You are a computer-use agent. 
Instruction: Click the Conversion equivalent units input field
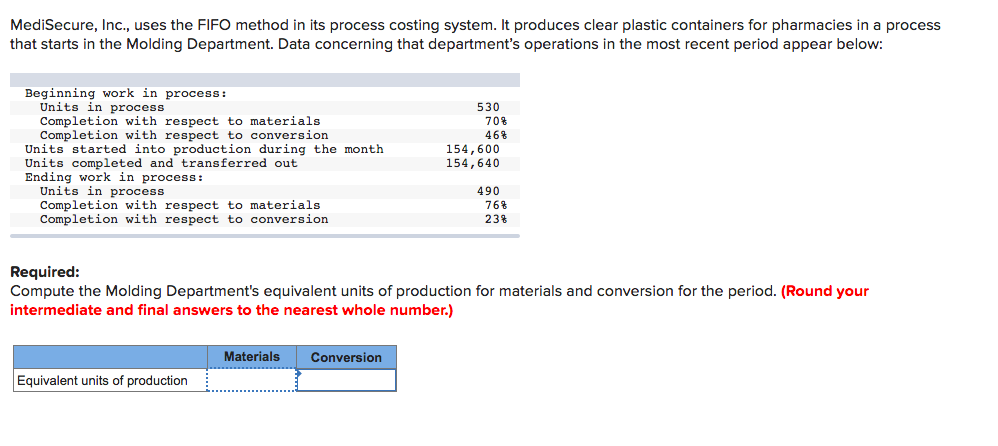[x=346, y=380]
